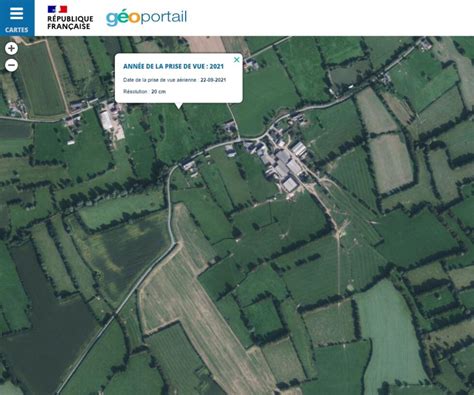Click the Géoportail logo
Image resolution: width=474 pixels, height=395 pixels.
(x=147, y=18)
